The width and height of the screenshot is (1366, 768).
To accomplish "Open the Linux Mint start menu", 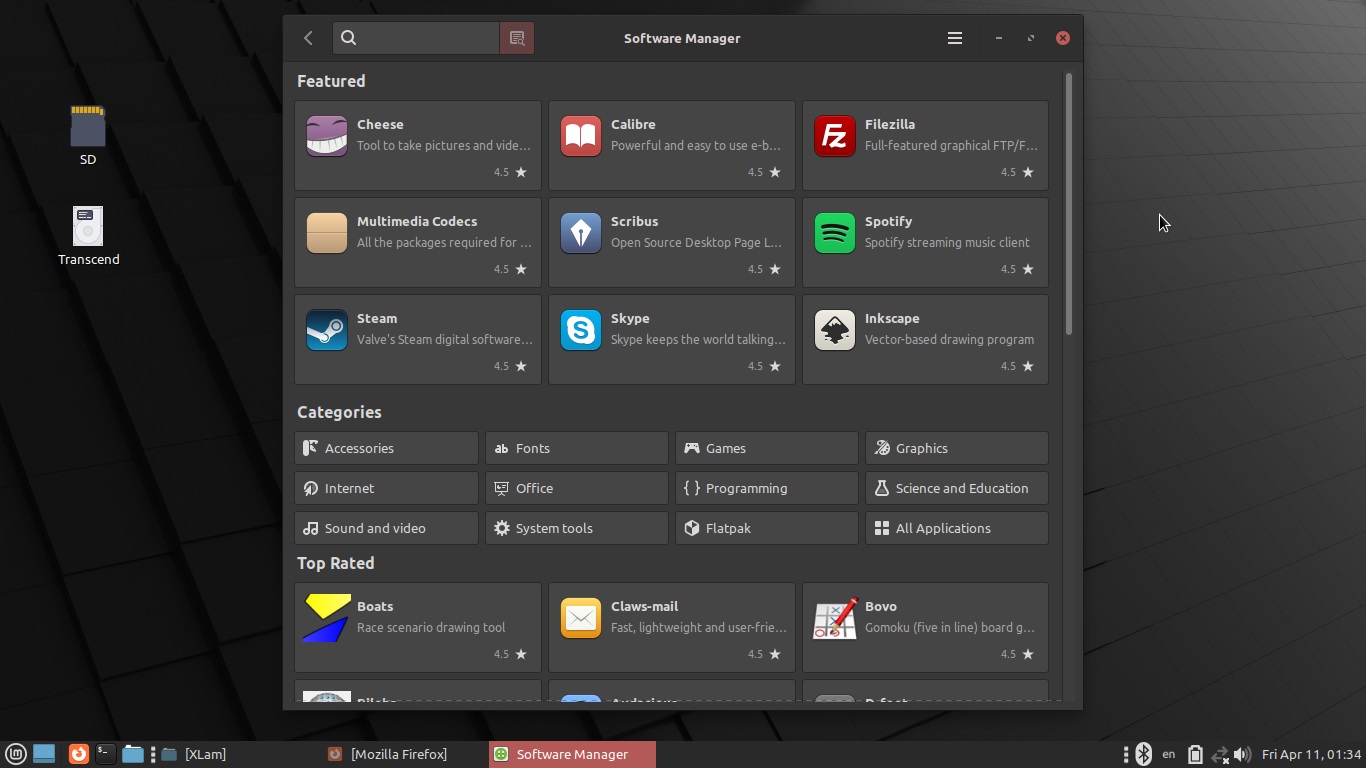I will tap(15, 754).
